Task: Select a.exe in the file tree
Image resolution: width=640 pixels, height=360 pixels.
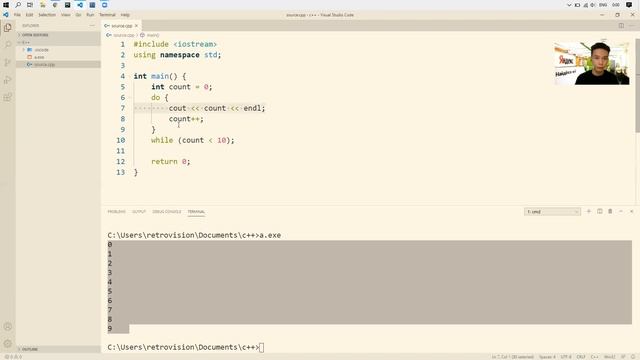Action: (58, 57)
